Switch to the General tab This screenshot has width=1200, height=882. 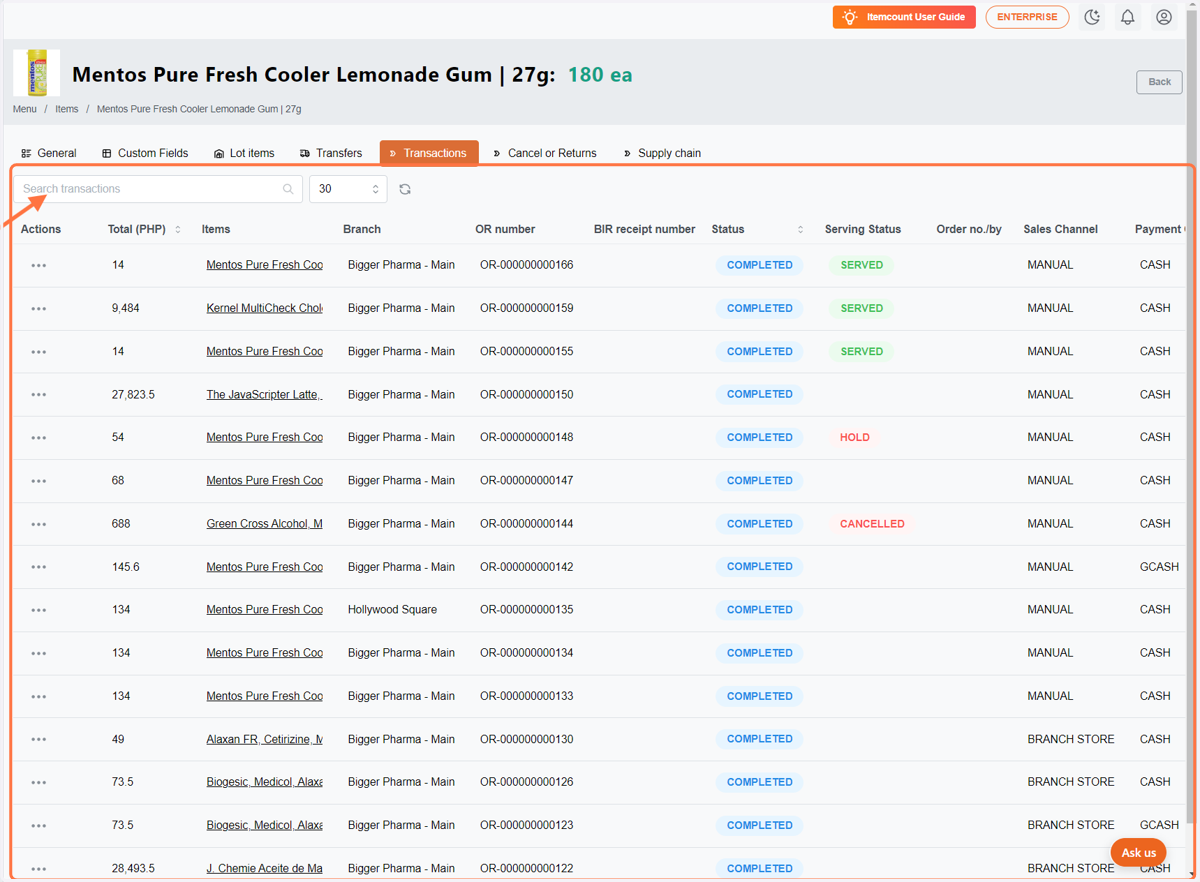click(49, 153)
